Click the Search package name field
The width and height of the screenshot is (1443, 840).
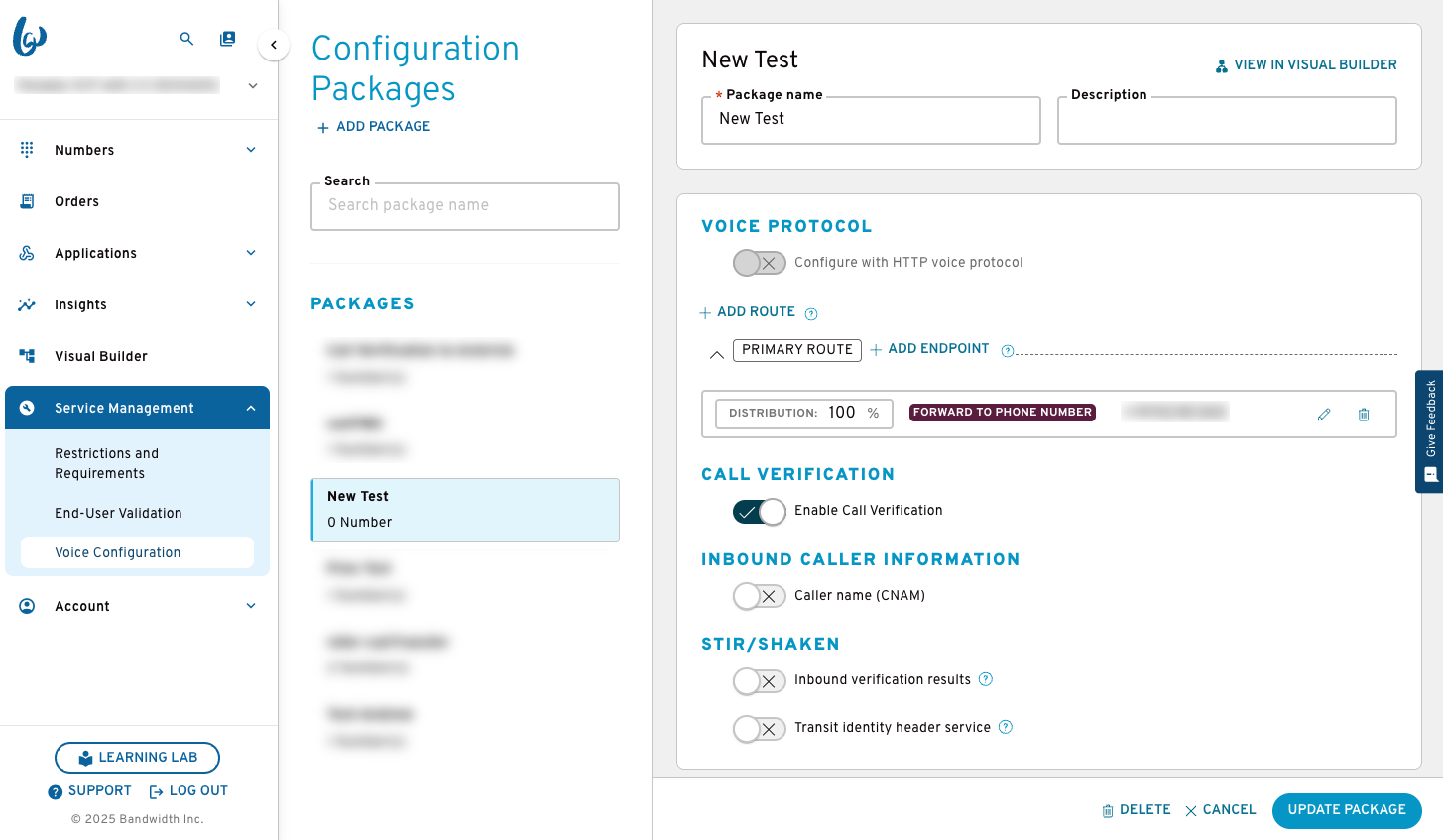tap(465, 206)
